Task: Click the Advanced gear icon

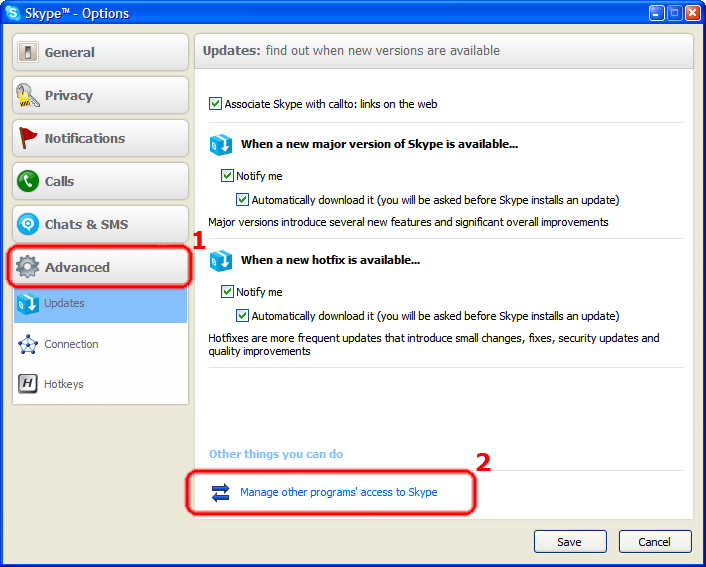Action: point(27,267)
